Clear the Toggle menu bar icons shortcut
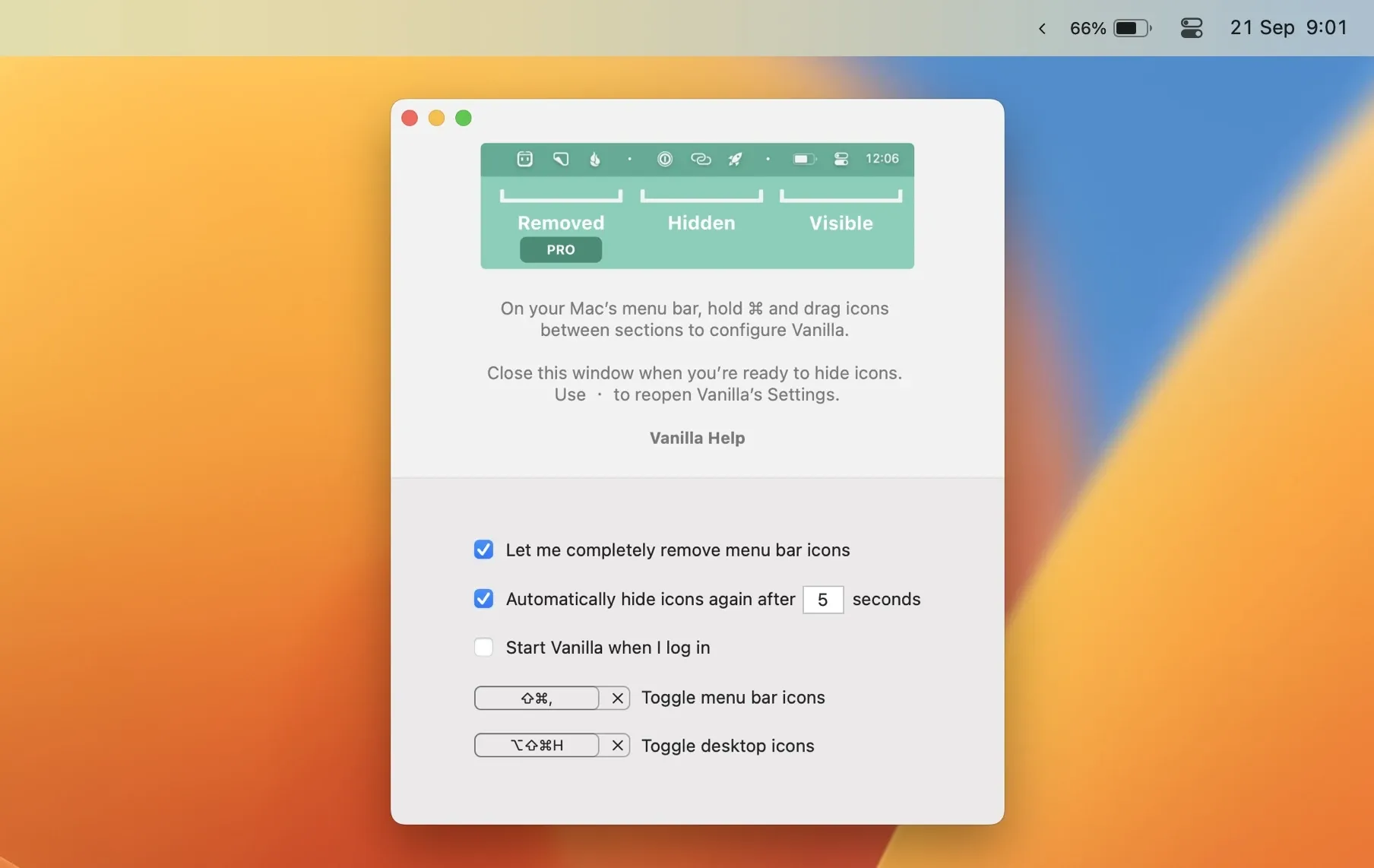This screenshot has height=868, width=1374. 617,698
